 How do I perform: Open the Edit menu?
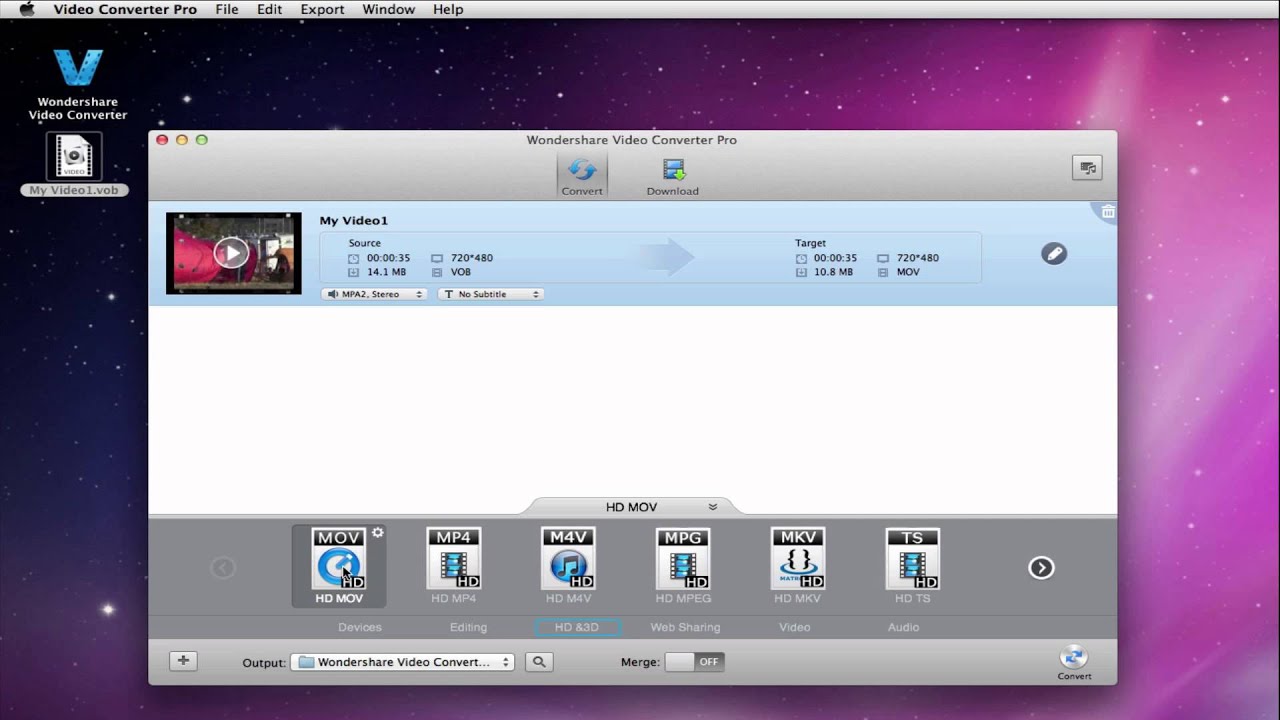click(269, 9)
